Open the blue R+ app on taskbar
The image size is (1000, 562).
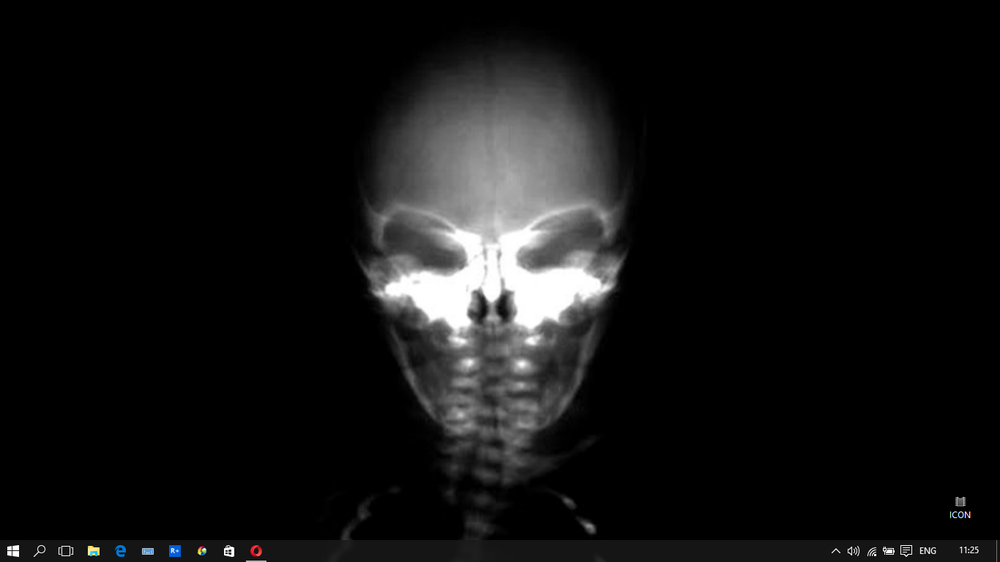175,551
